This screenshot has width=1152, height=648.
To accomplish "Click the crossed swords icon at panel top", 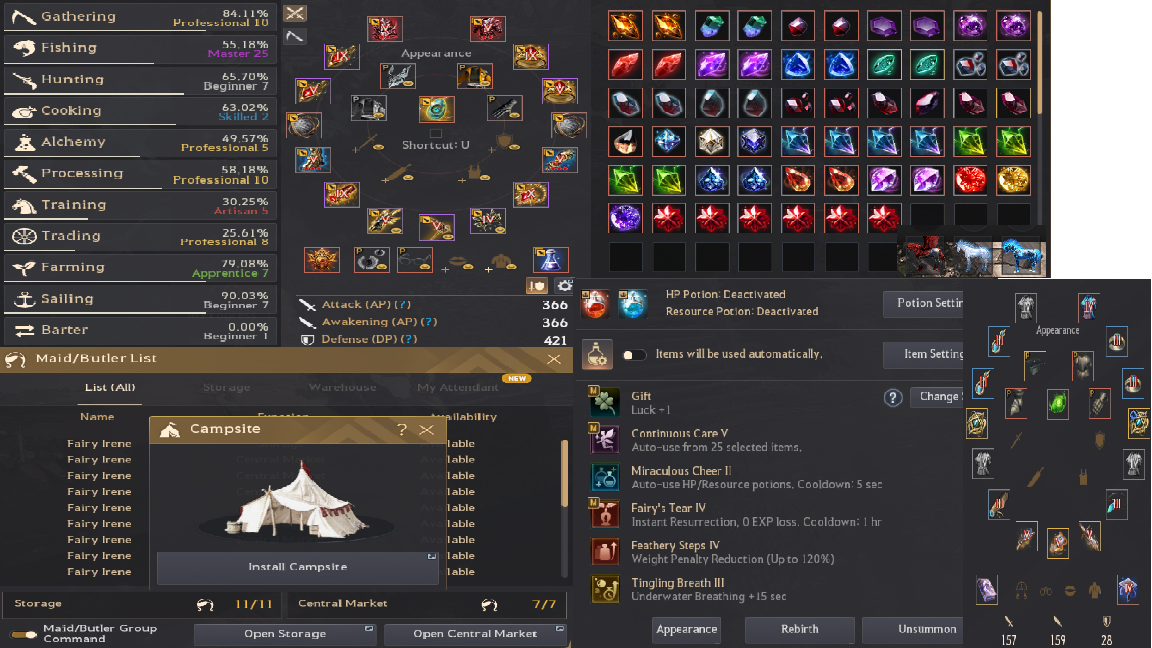I will click(295, 13).
